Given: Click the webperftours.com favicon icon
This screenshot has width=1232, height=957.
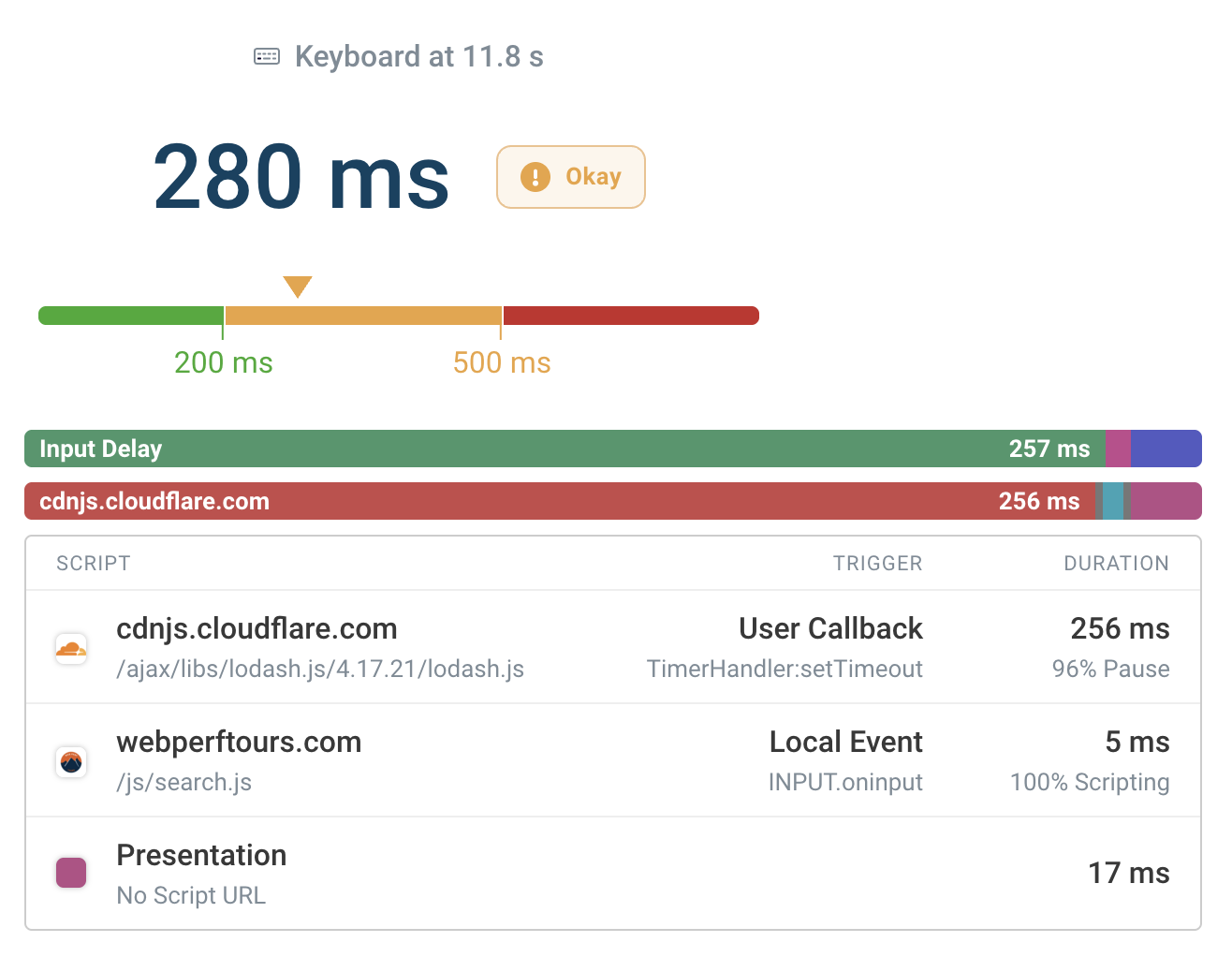Looking at the screenshot, I should click(71, 761).
